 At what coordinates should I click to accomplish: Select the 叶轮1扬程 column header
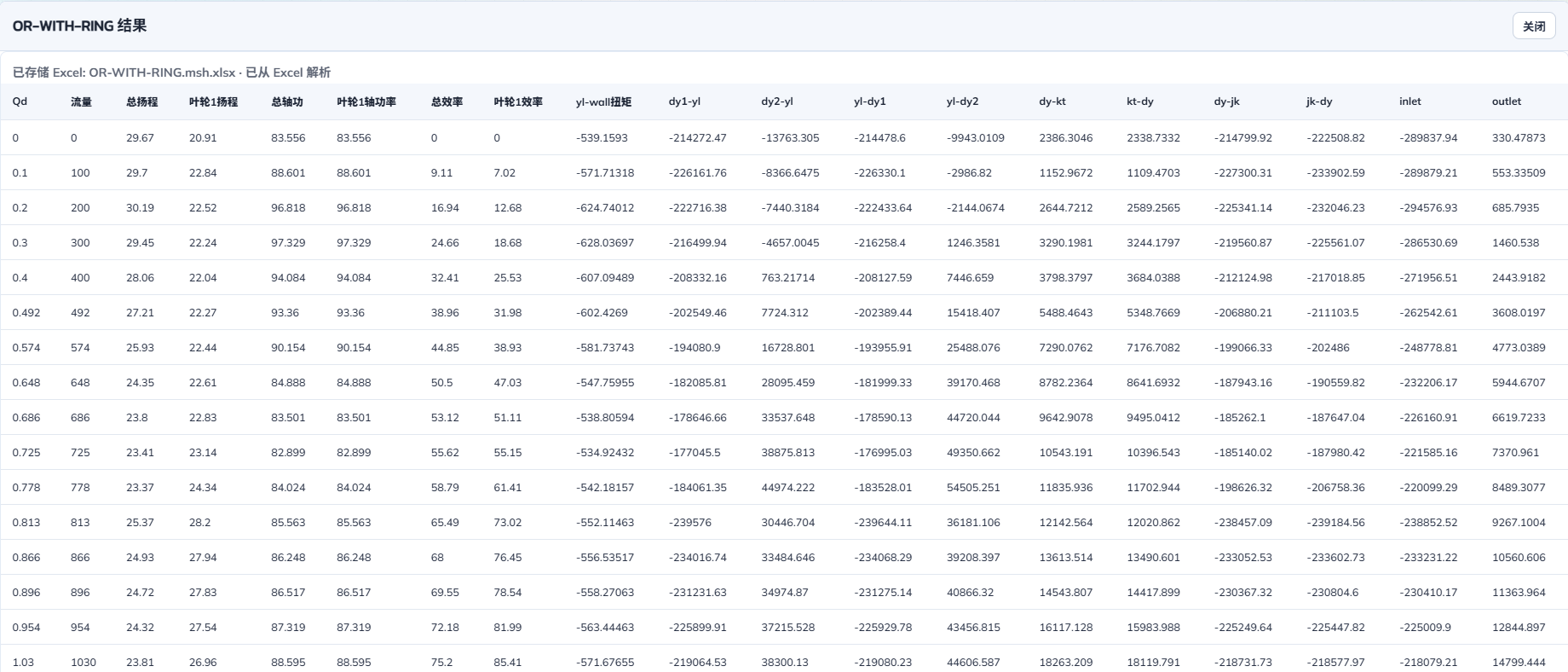[214, 101]
